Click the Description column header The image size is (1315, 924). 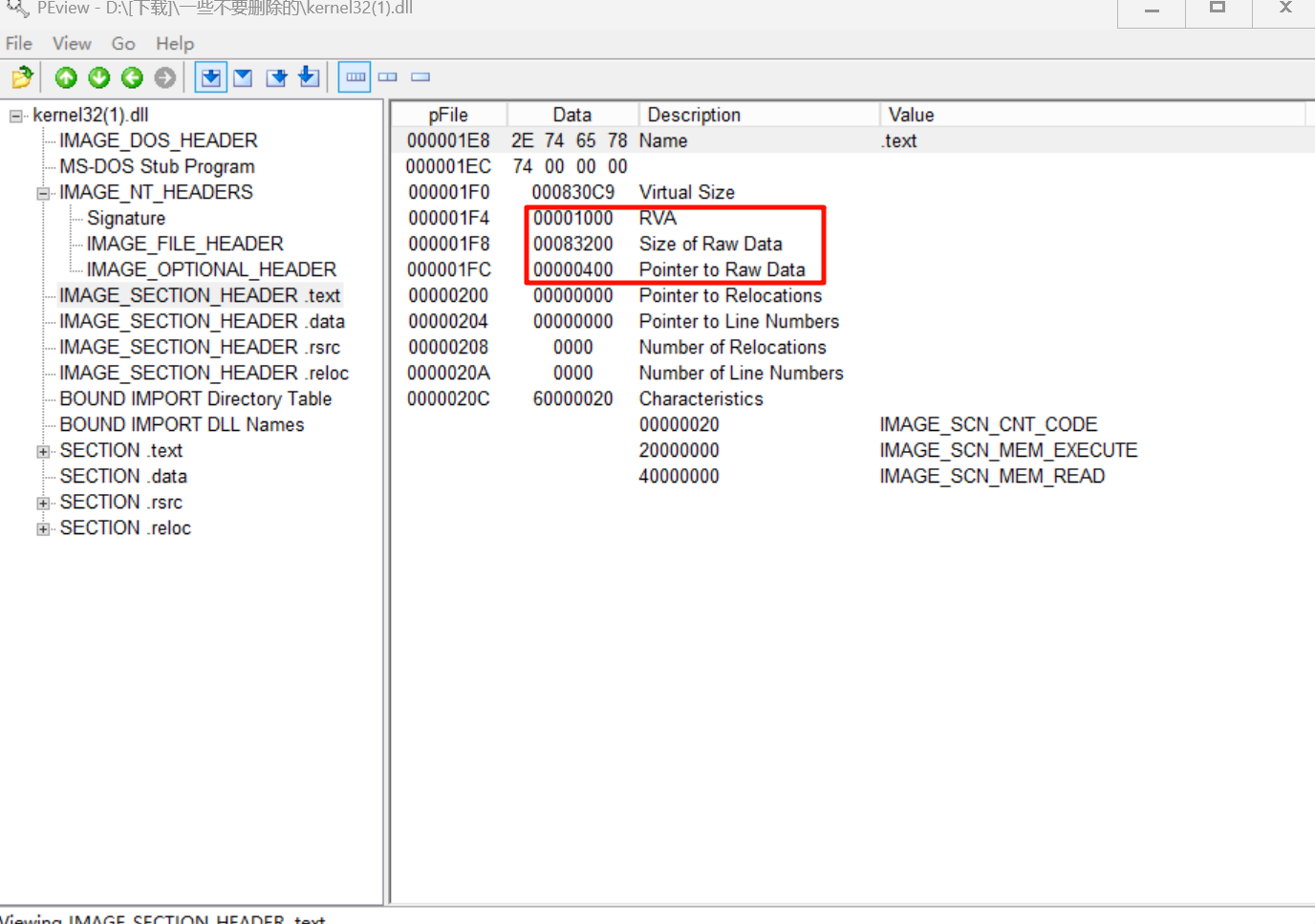(x=694, y=115)
